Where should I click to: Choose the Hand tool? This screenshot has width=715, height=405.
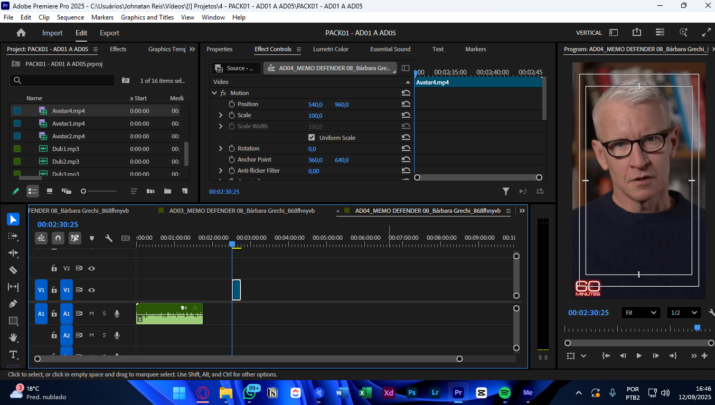[x=13, y=338]
